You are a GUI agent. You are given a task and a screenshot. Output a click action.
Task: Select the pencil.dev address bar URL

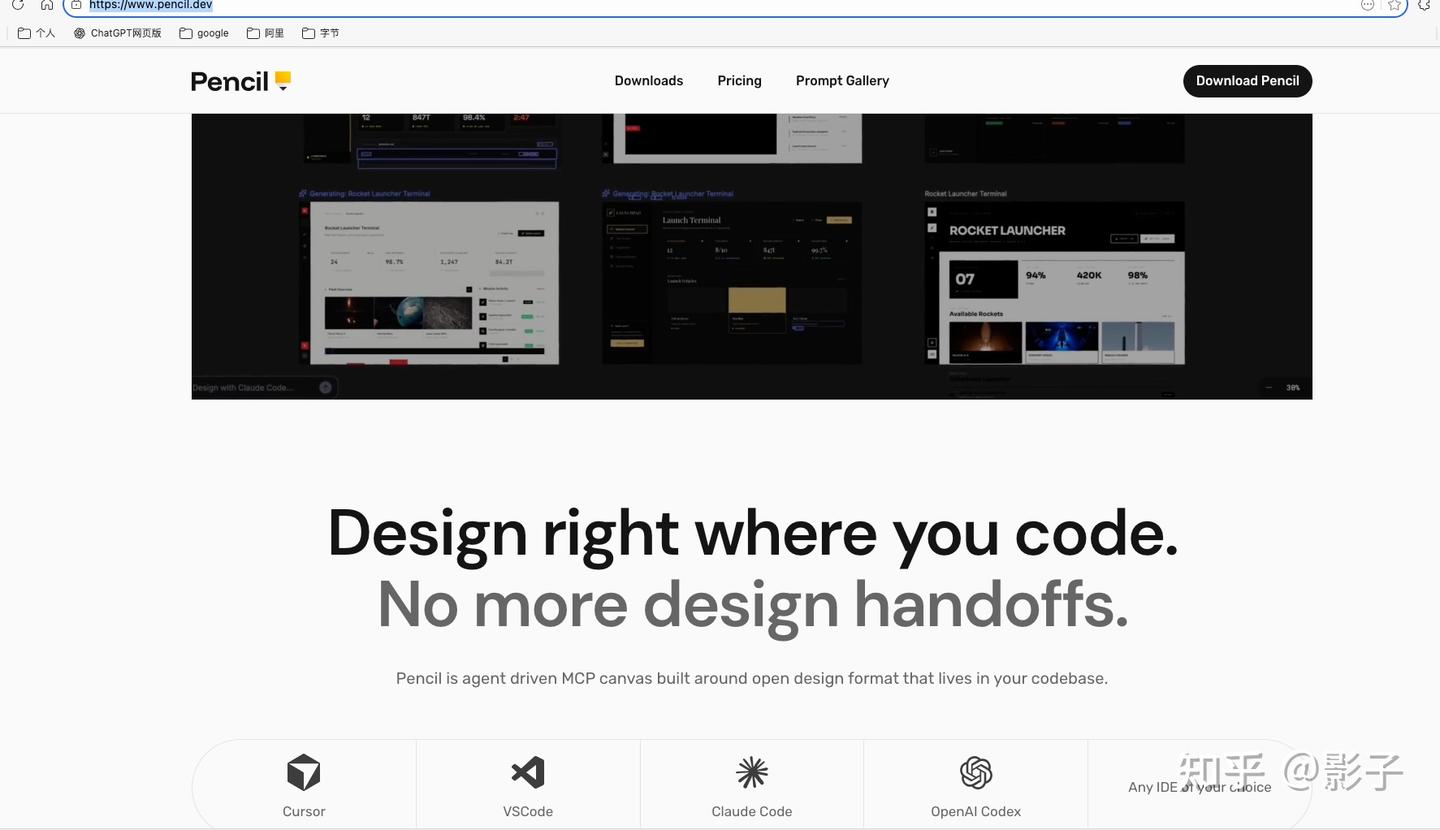pyautogui.click(x=150, y=5)
